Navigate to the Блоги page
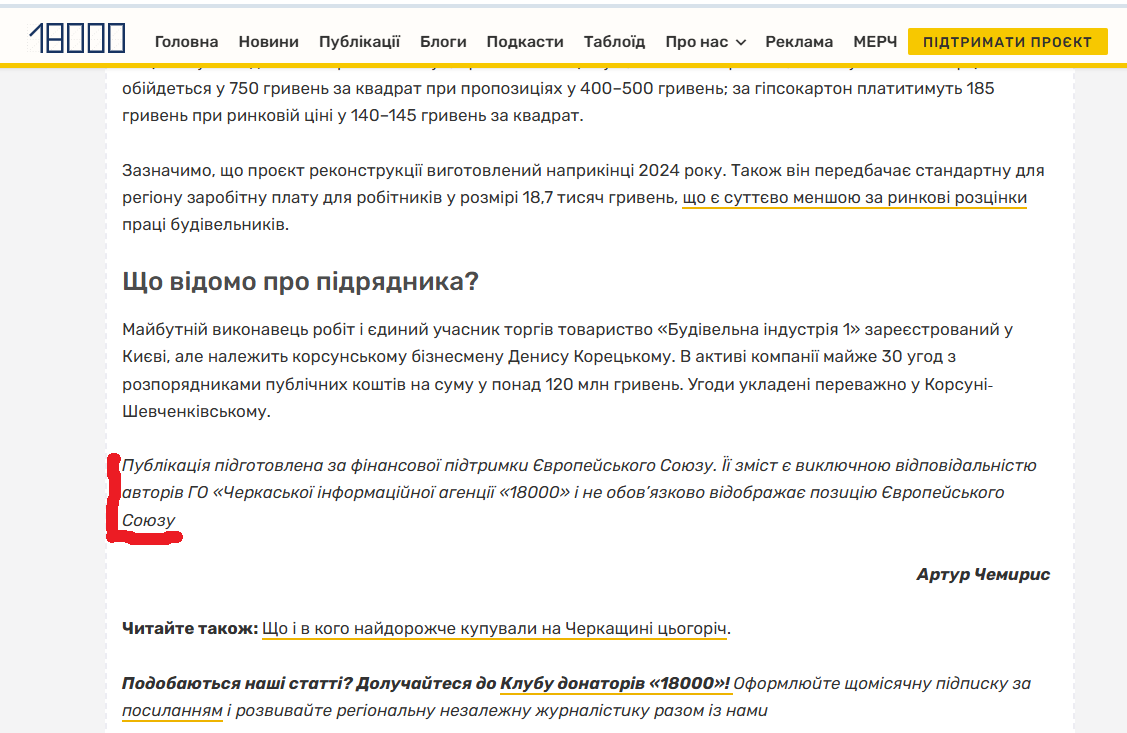This screenshot has height=733, width=1127. [443, 42]
